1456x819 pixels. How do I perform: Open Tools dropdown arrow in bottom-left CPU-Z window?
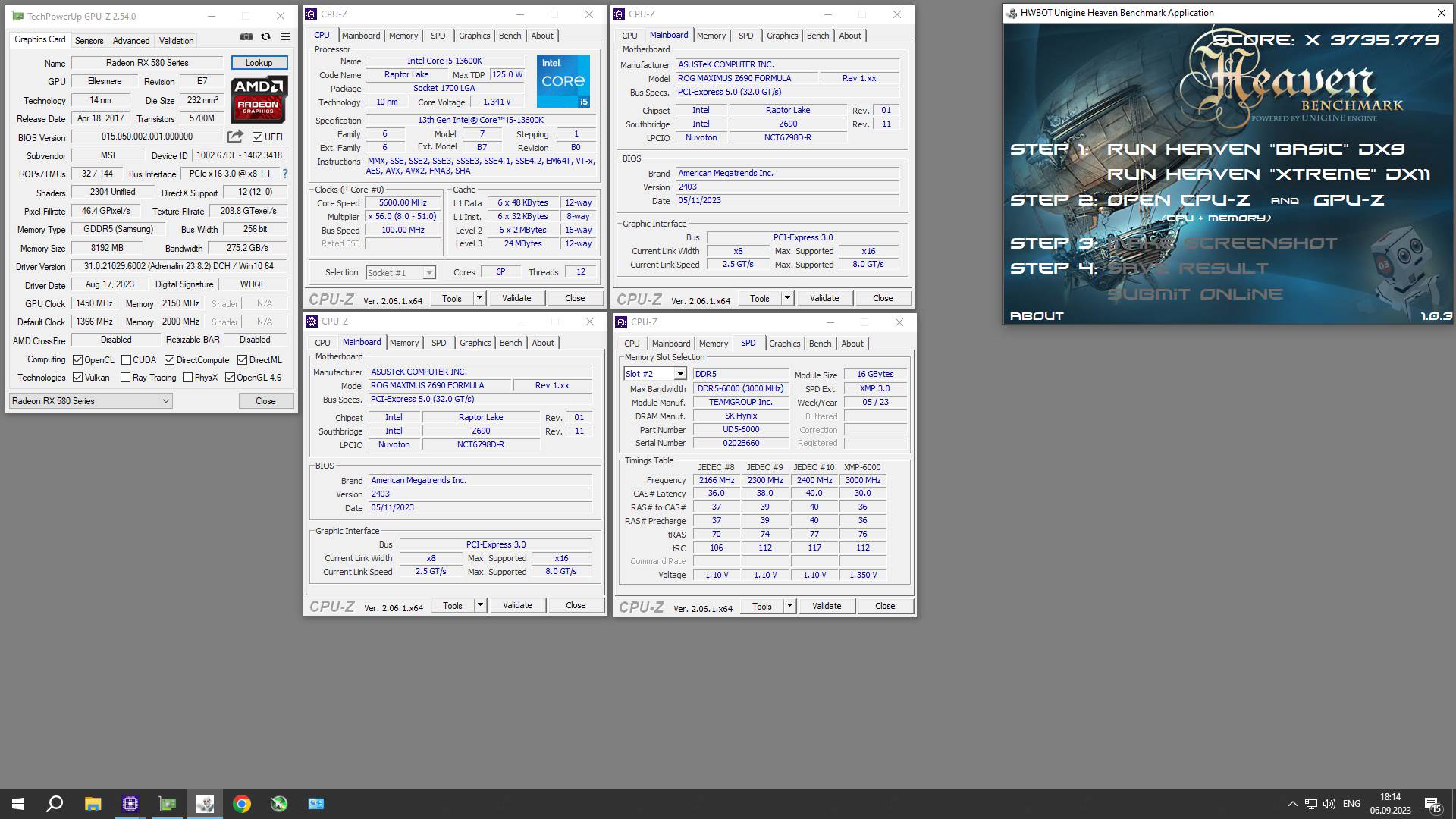480,605
